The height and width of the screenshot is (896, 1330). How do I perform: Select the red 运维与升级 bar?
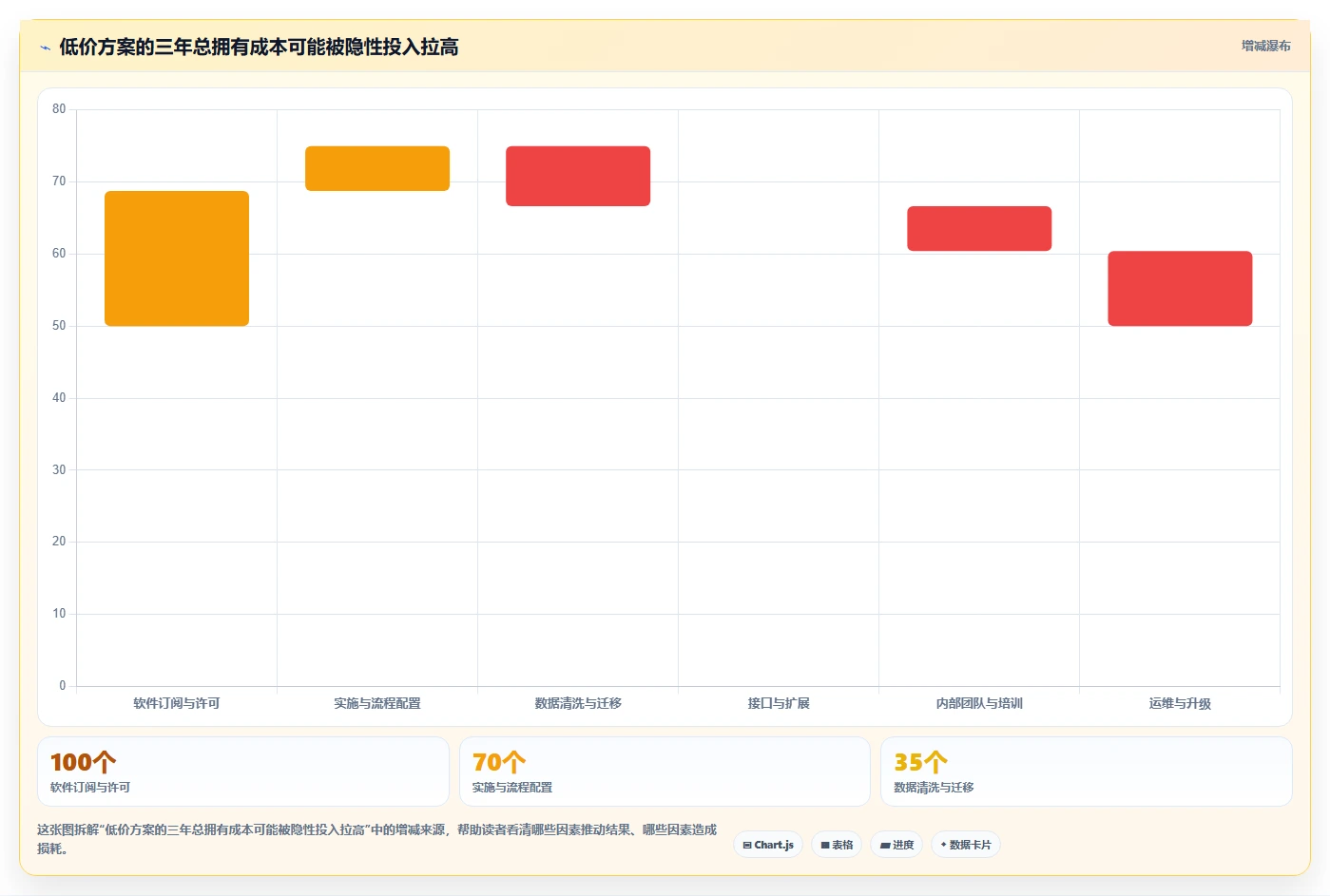click(1180, 289)
